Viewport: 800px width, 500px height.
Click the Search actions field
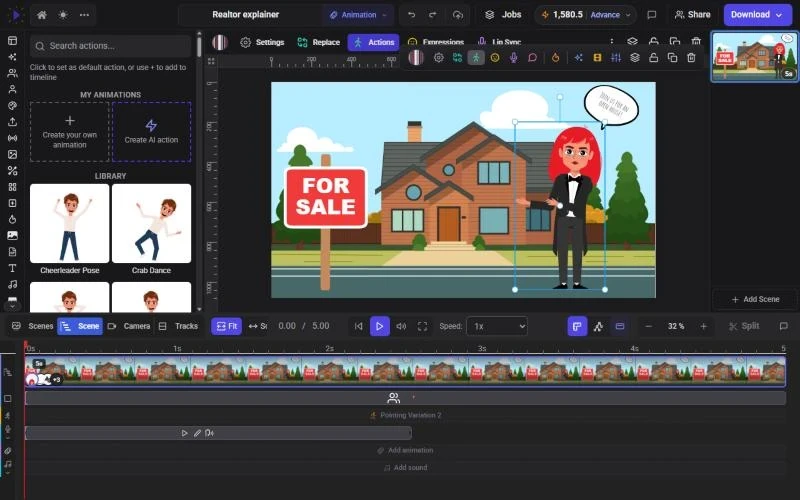click(110, 46)
